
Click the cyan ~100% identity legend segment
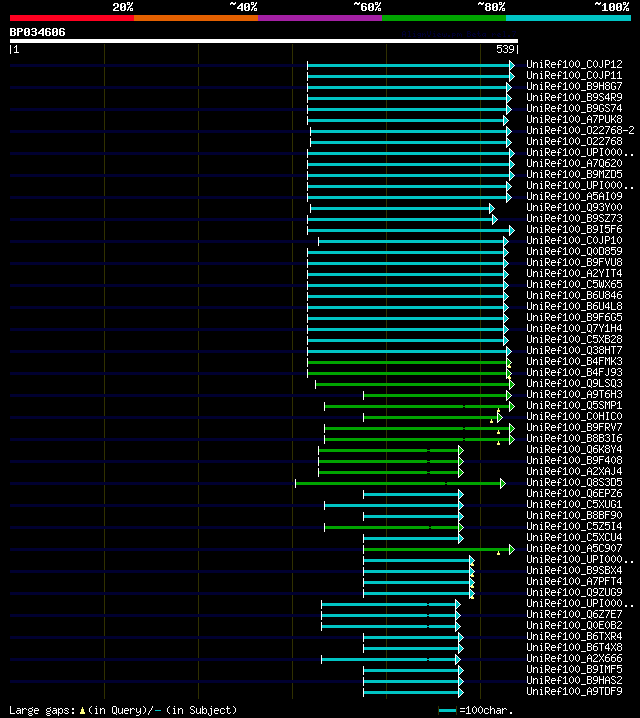tap(569, 18)
